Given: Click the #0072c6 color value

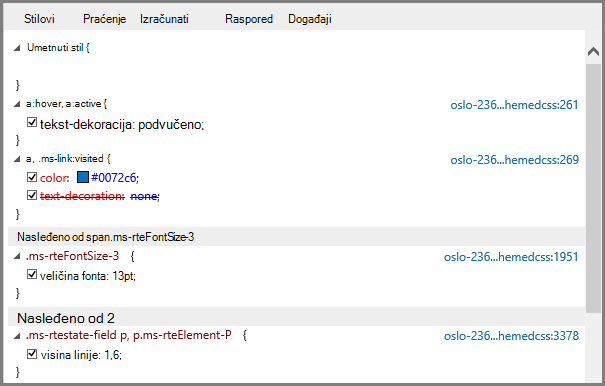Looking at the screenshot, I should (x=114, y=178).
